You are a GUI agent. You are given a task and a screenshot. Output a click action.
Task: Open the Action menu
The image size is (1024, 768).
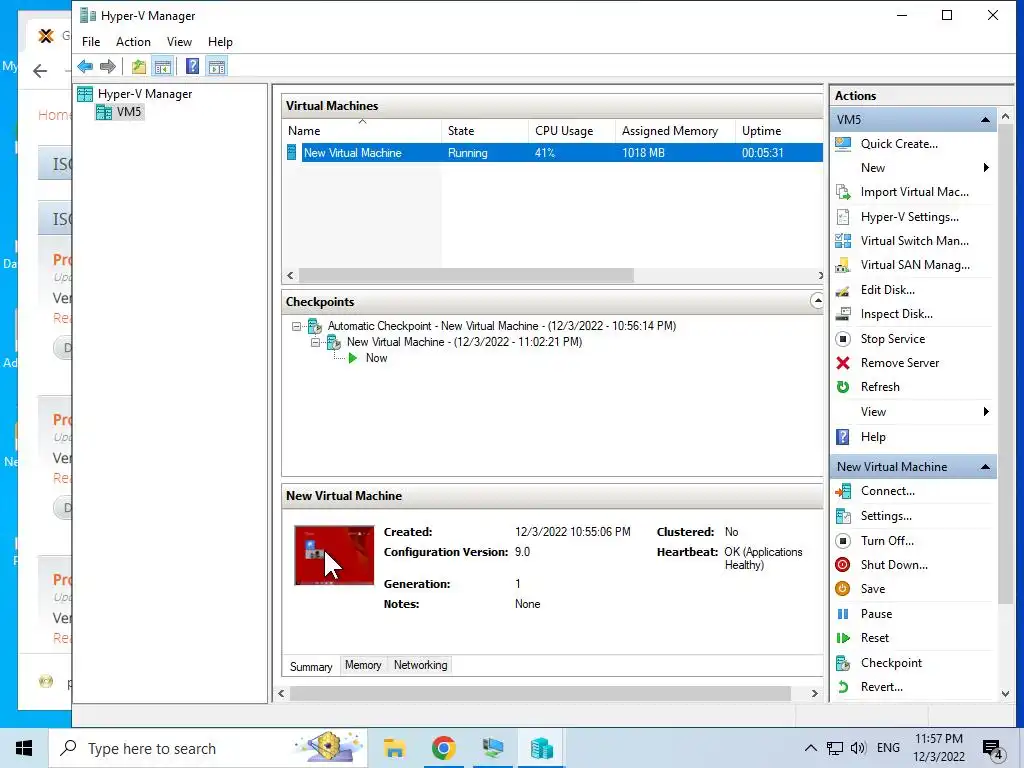click(x=133, y=42)
